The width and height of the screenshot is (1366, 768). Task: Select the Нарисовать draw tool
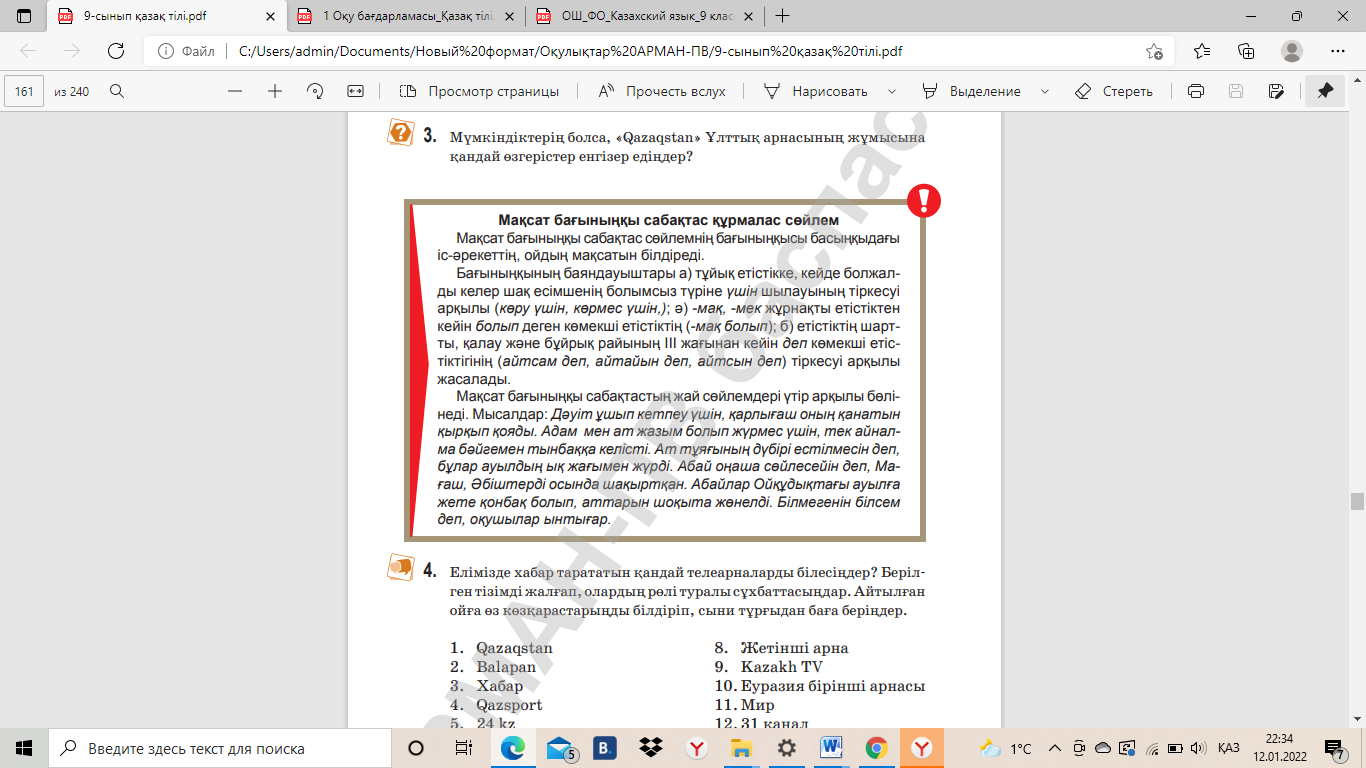coord(816,91)
